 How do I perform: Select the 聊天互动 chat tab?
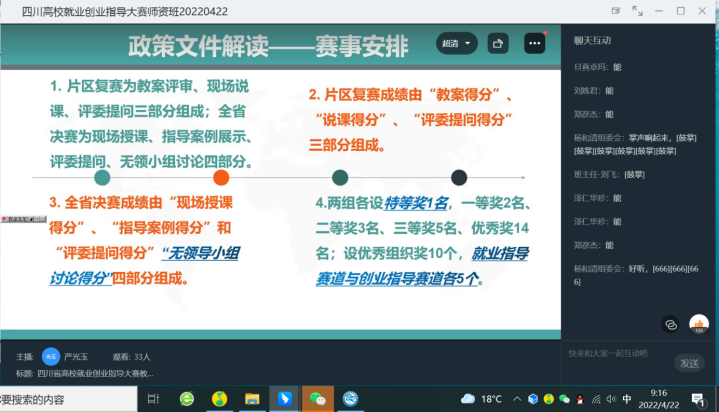591,39
